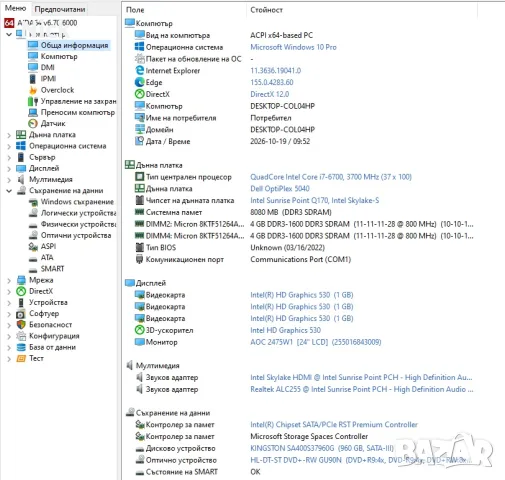Click the Оптични устройства disc icon
Viewport: 505px width, 480px height.
(33, 235)
